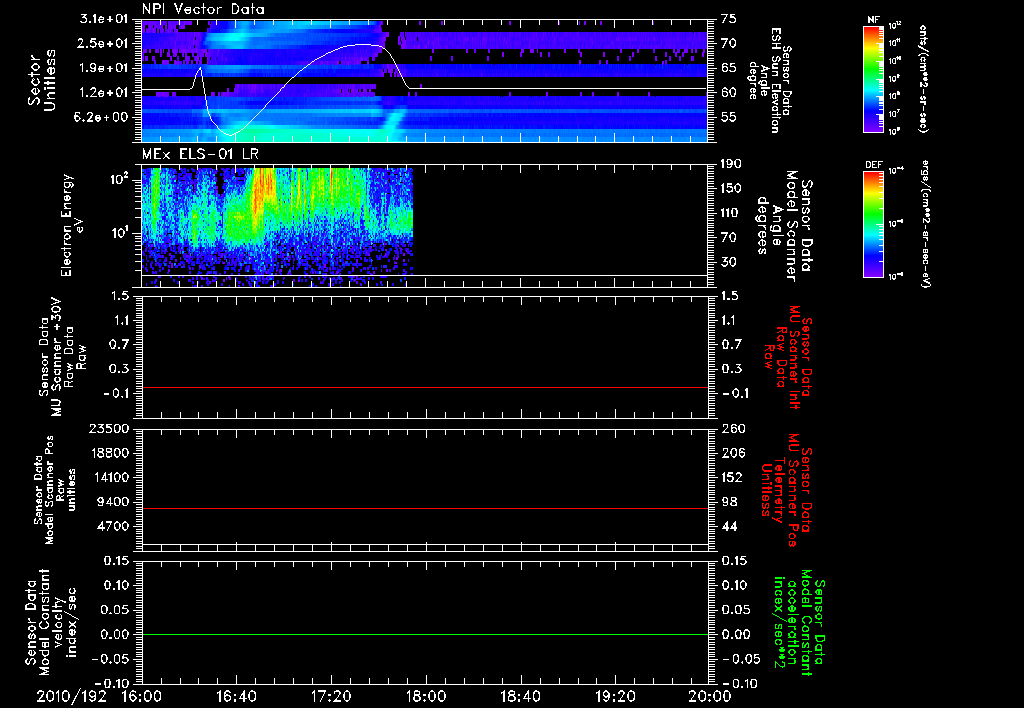
Task: Click the red line in the MU Scanner +30V panel
Action: (425, 387)
